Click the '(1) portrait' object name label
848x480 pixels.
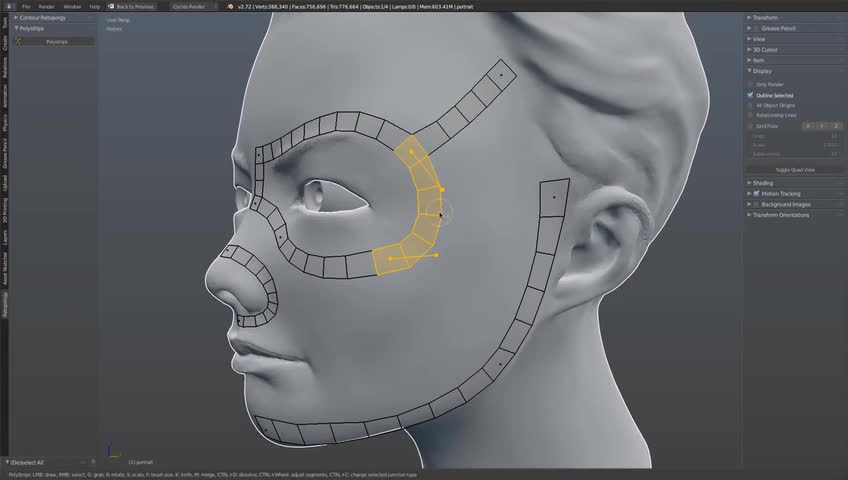tap(141, 462)
